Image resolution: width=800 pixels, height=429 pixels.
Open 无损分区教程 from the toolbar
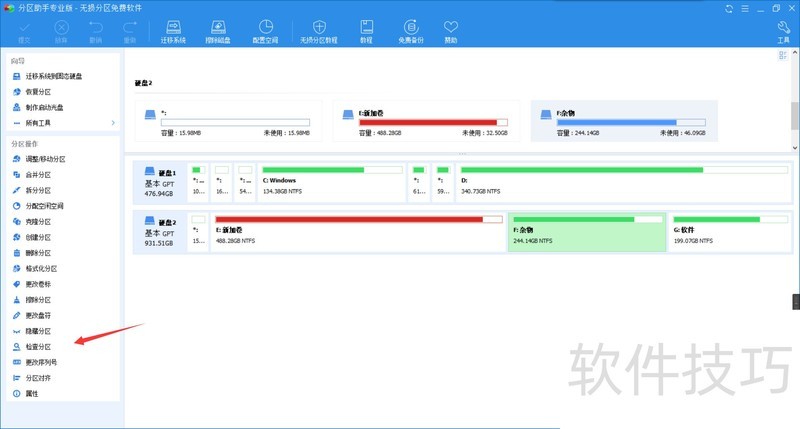click(319, 31)
